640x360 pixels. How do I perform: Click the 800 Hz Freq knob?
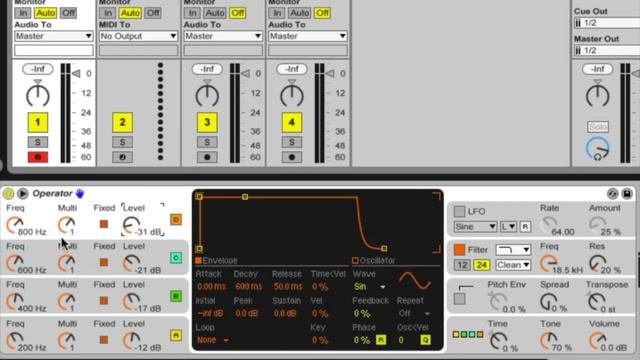click(15, 226)
